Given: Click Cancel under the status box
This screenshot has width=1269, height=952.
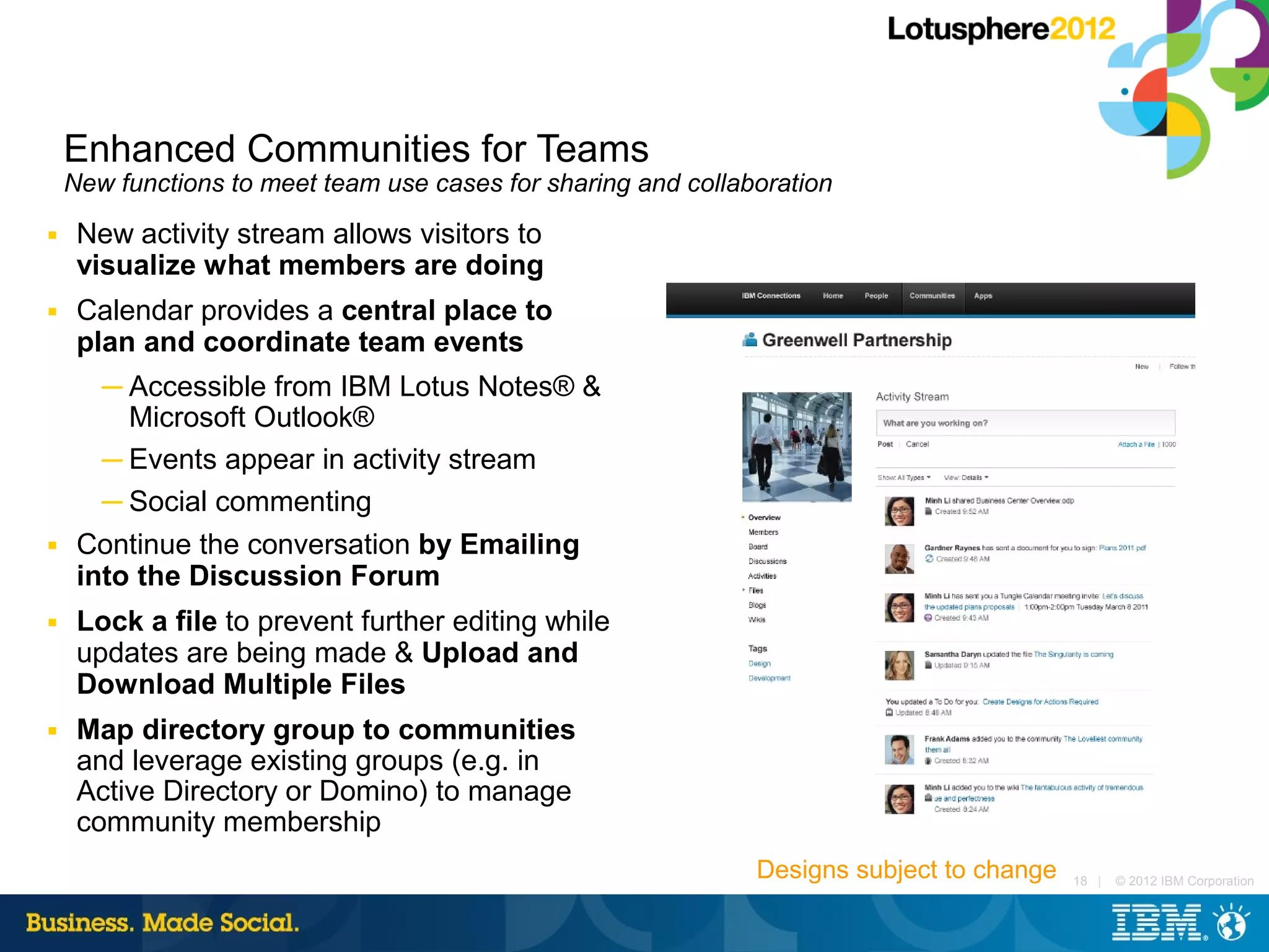Looking at the screenshot, I should pyautogui.click(x=917, y=444).
